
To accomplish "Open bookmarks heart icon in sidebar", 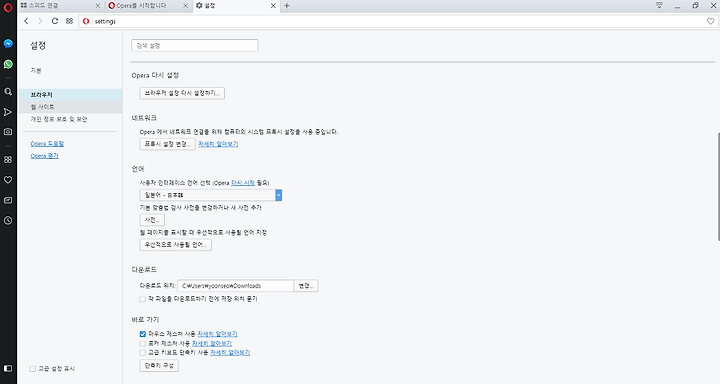I will pos(8,180).
